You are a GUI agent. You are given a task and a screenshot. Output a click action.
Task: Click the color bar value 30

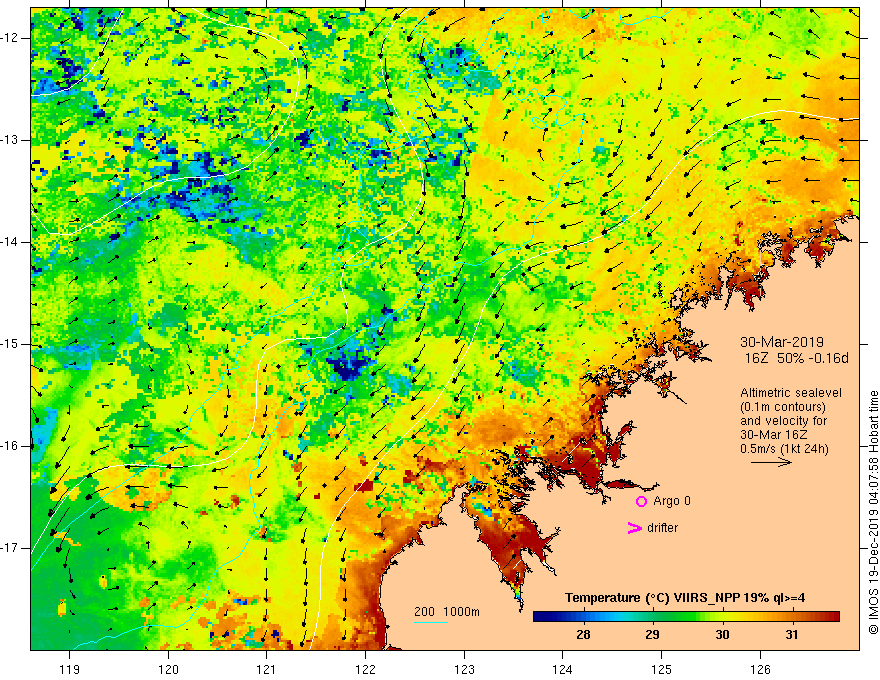point(722,635)
